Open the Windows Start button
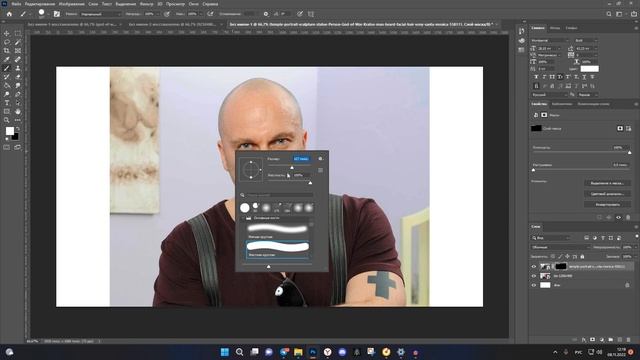This screenshot has height=360, width=640. pyautogui.click(x=224, y=352)
